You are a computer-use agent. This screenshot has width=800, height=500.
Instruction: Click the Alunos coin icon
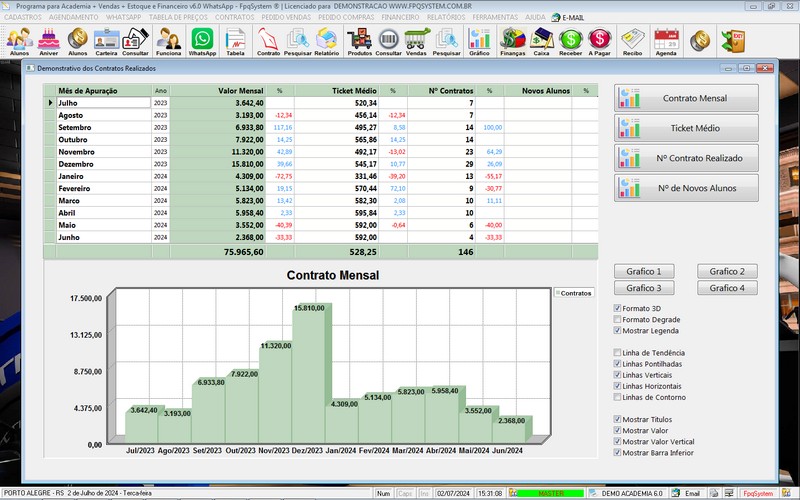click(78, 41)
